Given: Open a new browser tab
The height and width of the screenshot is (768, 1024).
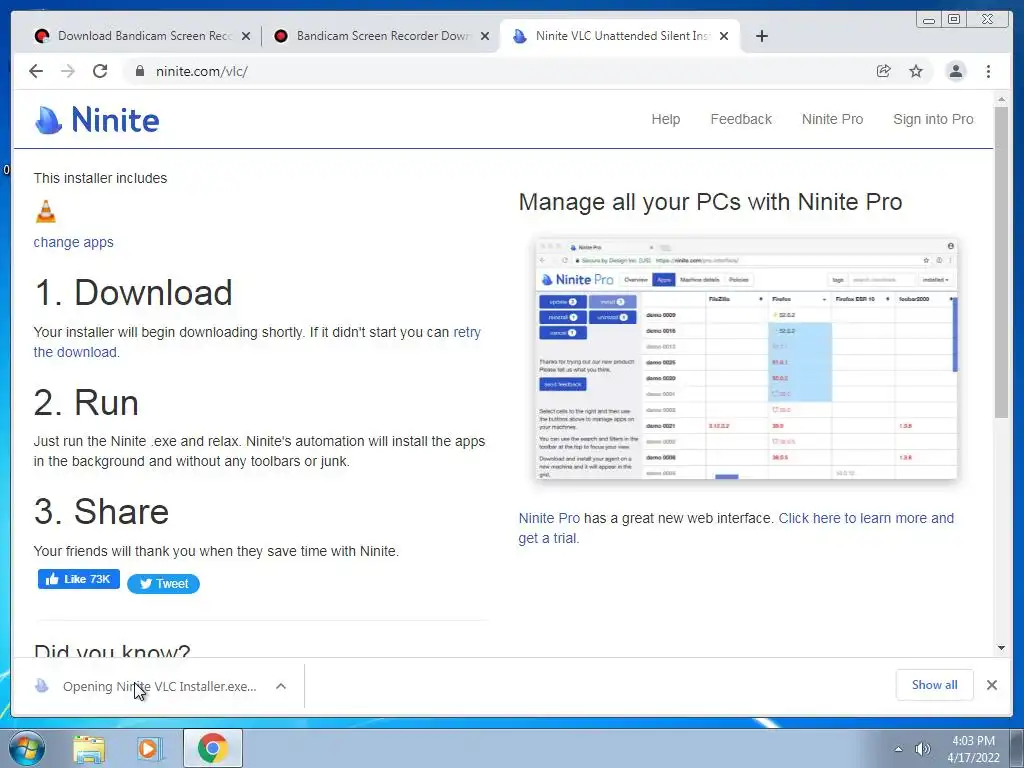Looking at the screenshot, I should (x=761, y=36).
